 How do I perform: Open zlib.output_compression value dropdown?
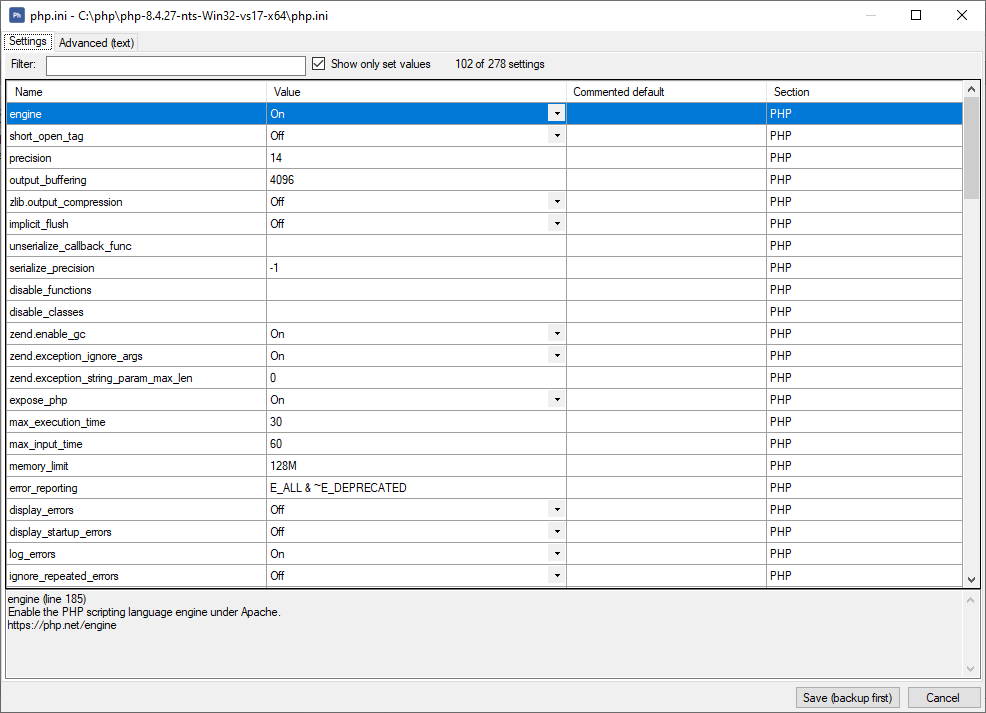pos(557,201)
